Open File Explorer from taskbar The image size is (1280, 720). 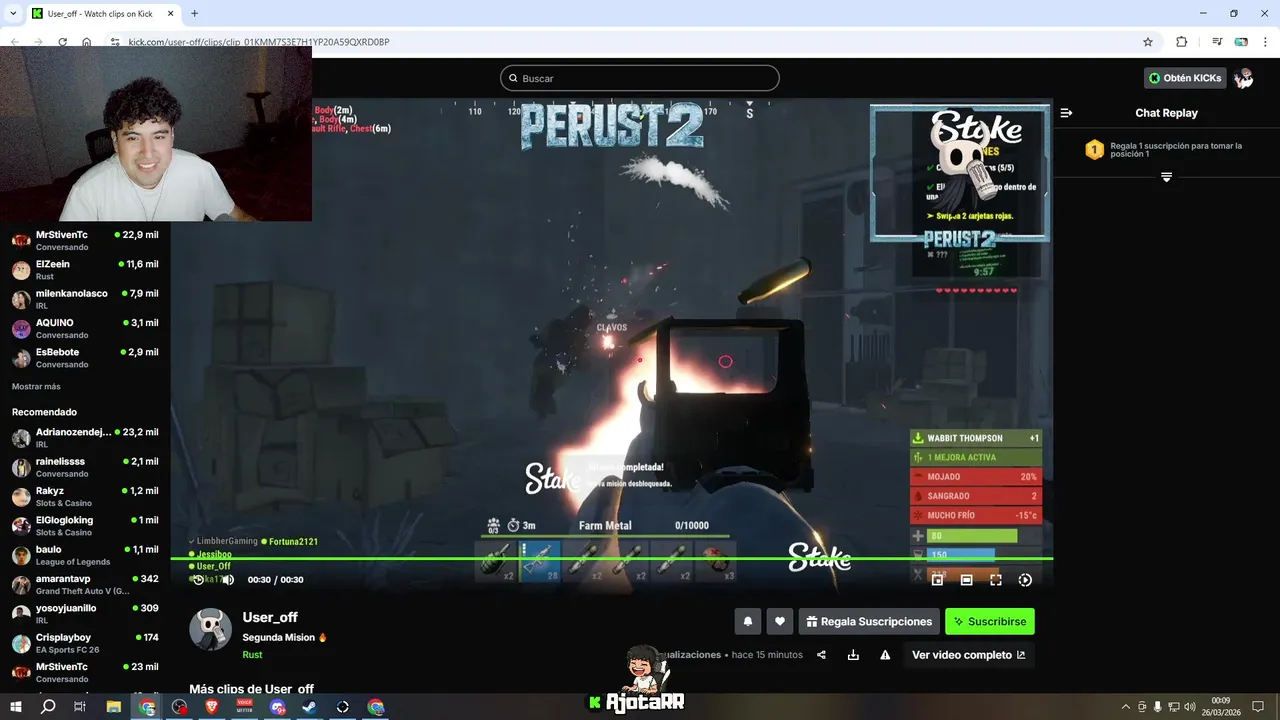(x=114, y=707)
